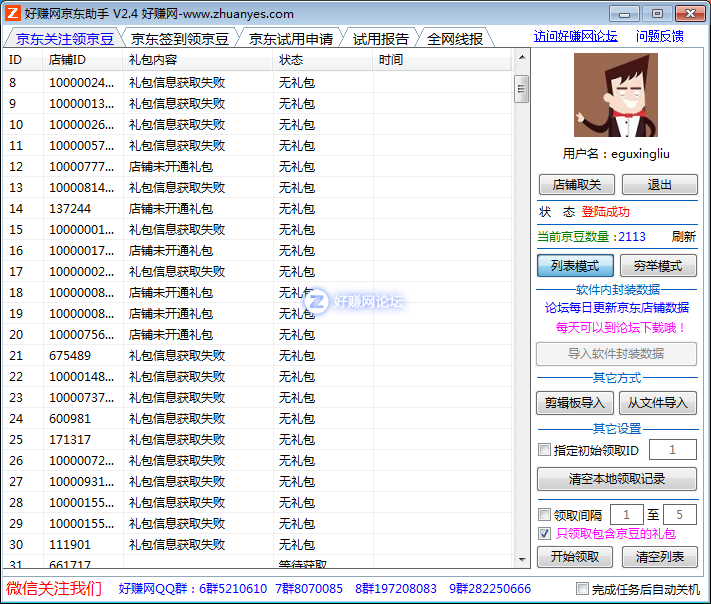Open the 全网线报 tab
Screen dimensions: 711x604
tap(454, 39)
